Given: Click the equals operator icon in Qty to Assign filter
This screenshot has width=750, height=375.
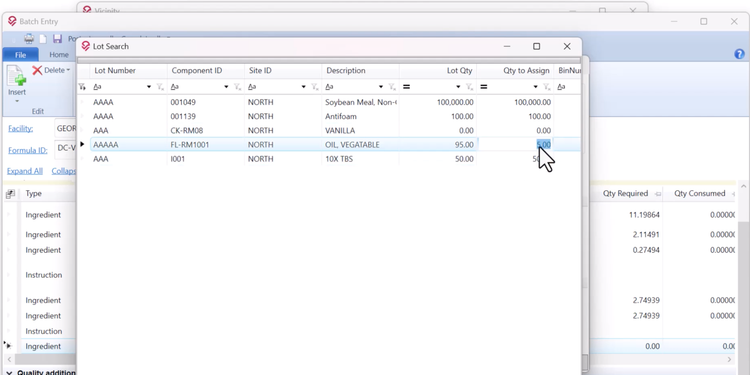Looking at the screenshot, I should [484, 87].
